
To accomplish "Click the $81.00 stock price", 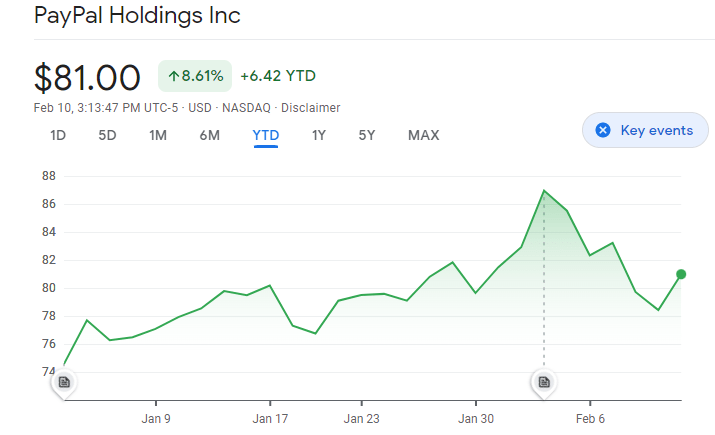I will [x=88, y=78].
